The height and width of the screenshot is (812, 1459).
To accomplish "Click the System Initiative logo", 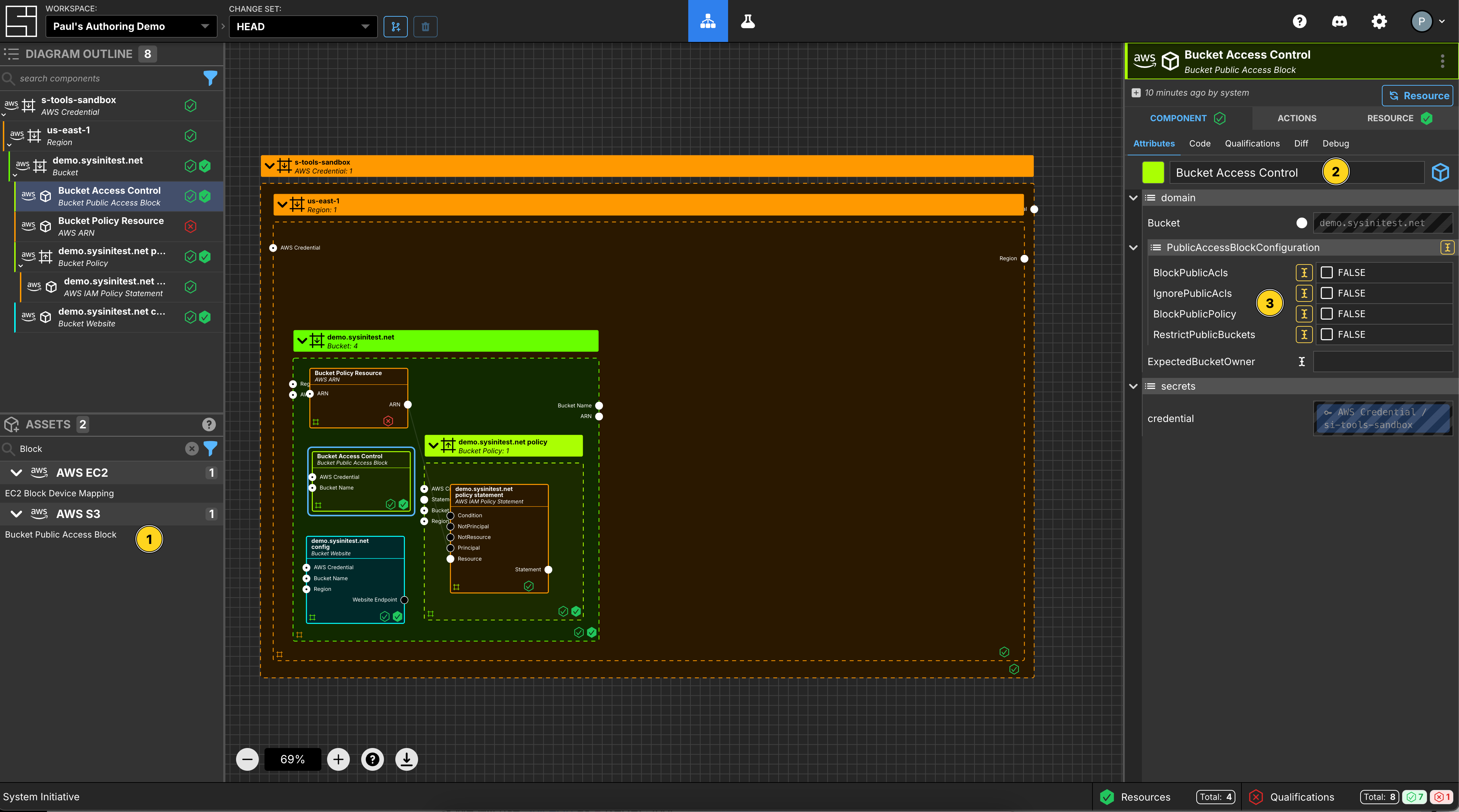I will 21,22.
